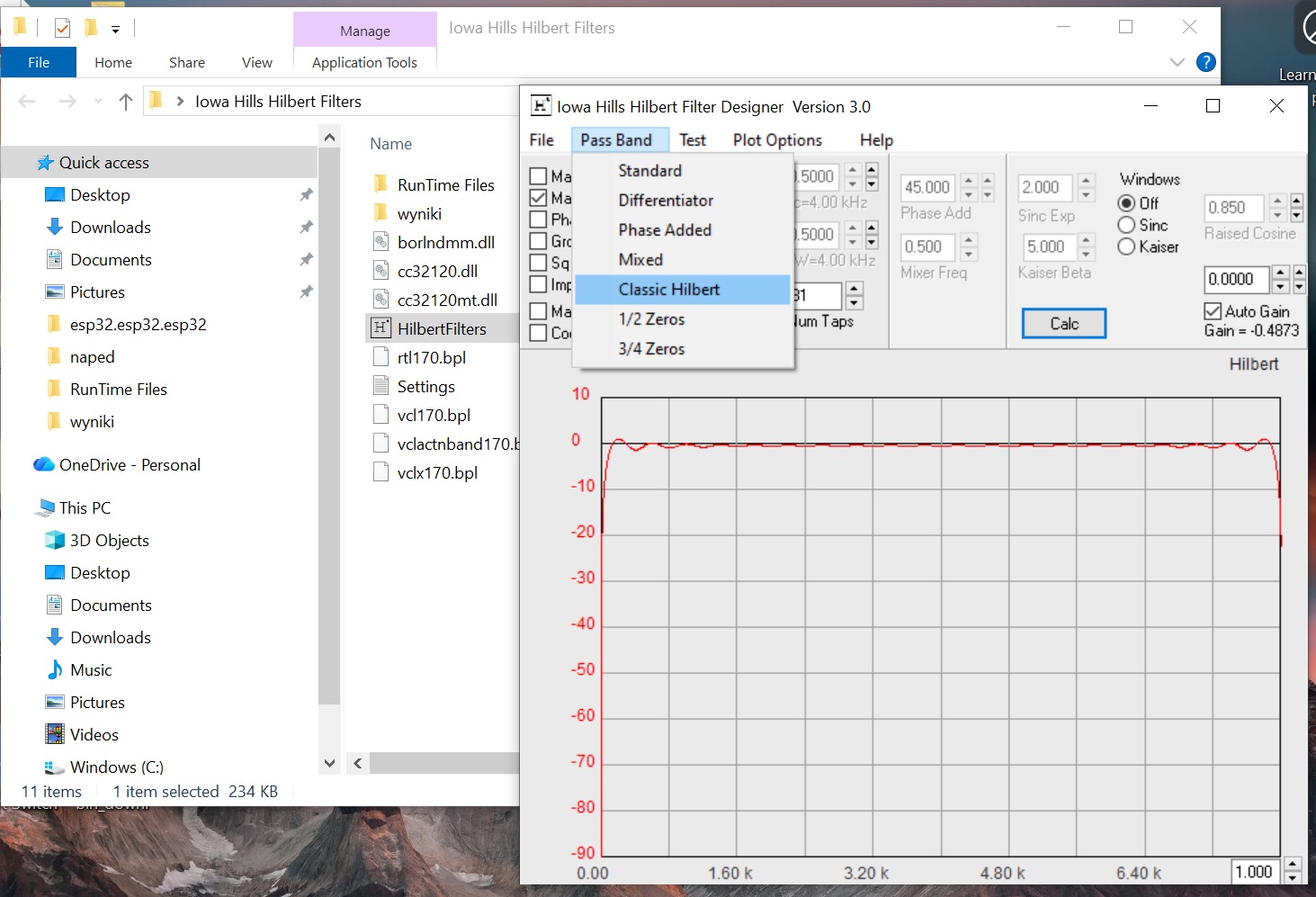Click the HilbertFilters application icon in the file list
The width and height of the screenshot is (1316, 897).
(x=381, y=328)
